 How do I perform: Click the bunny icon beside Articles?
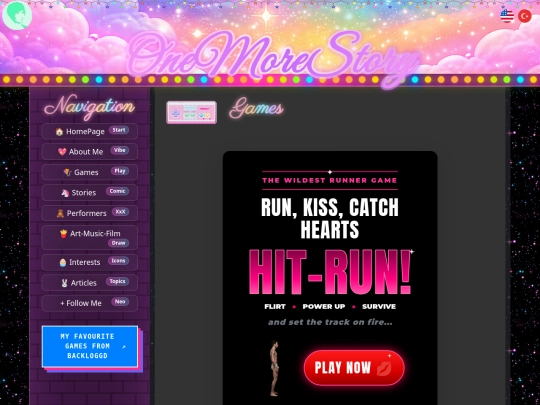pyautogui.click(x=64, y=283)
